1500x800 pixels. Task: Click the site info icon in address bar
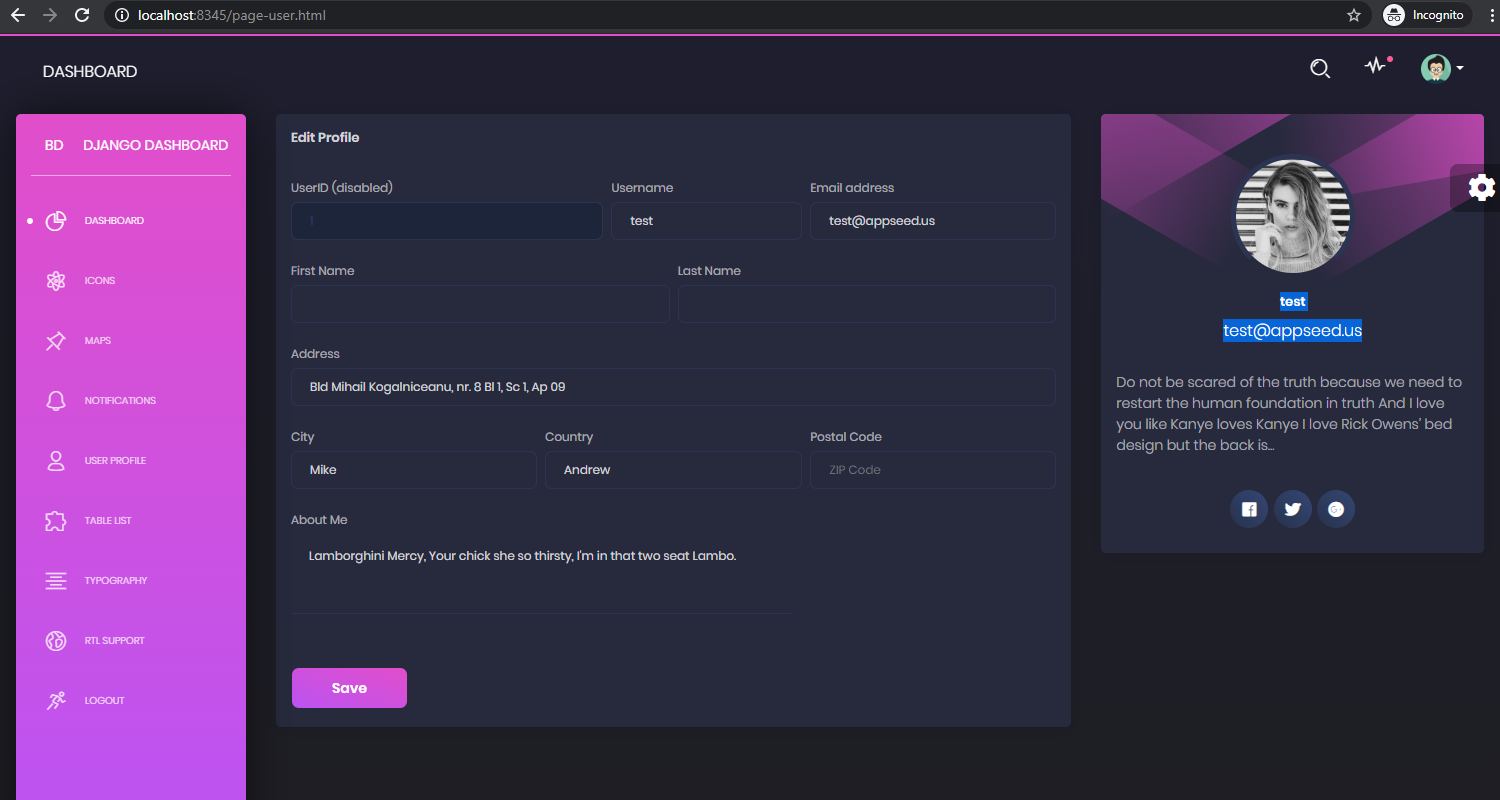122,15
